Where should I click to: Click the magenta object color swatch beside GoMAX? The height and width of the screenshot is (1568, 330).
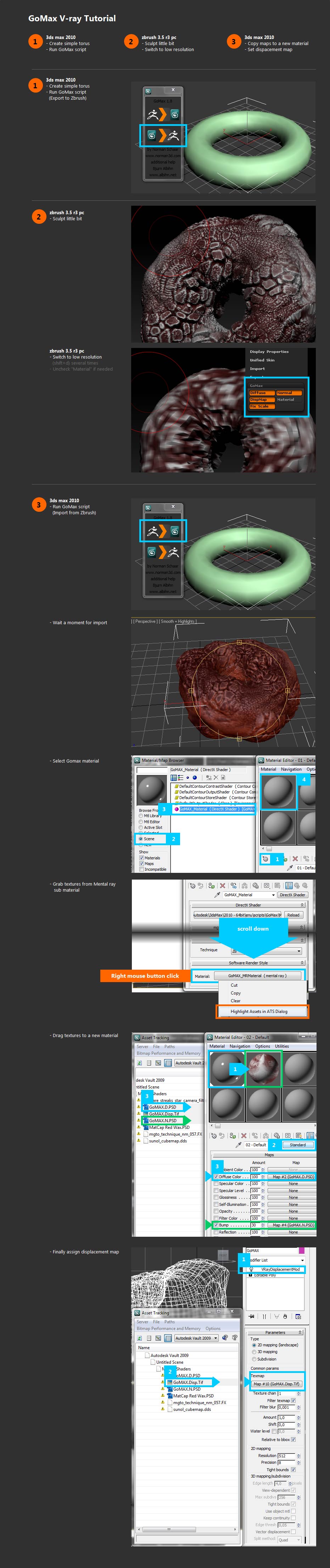click(x=301, y=1250)
